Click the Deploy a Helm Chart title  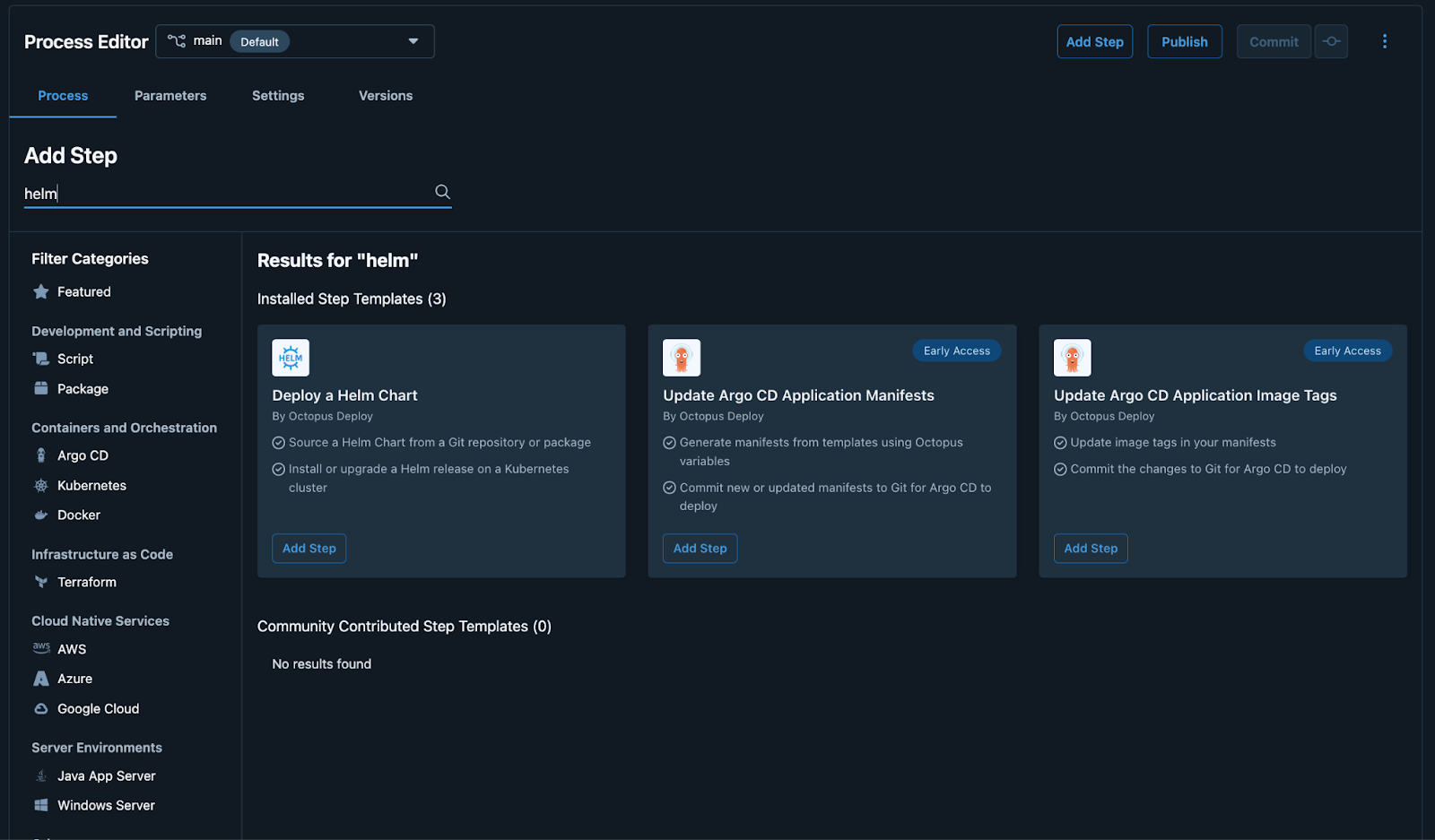click(x=344, y=395)
